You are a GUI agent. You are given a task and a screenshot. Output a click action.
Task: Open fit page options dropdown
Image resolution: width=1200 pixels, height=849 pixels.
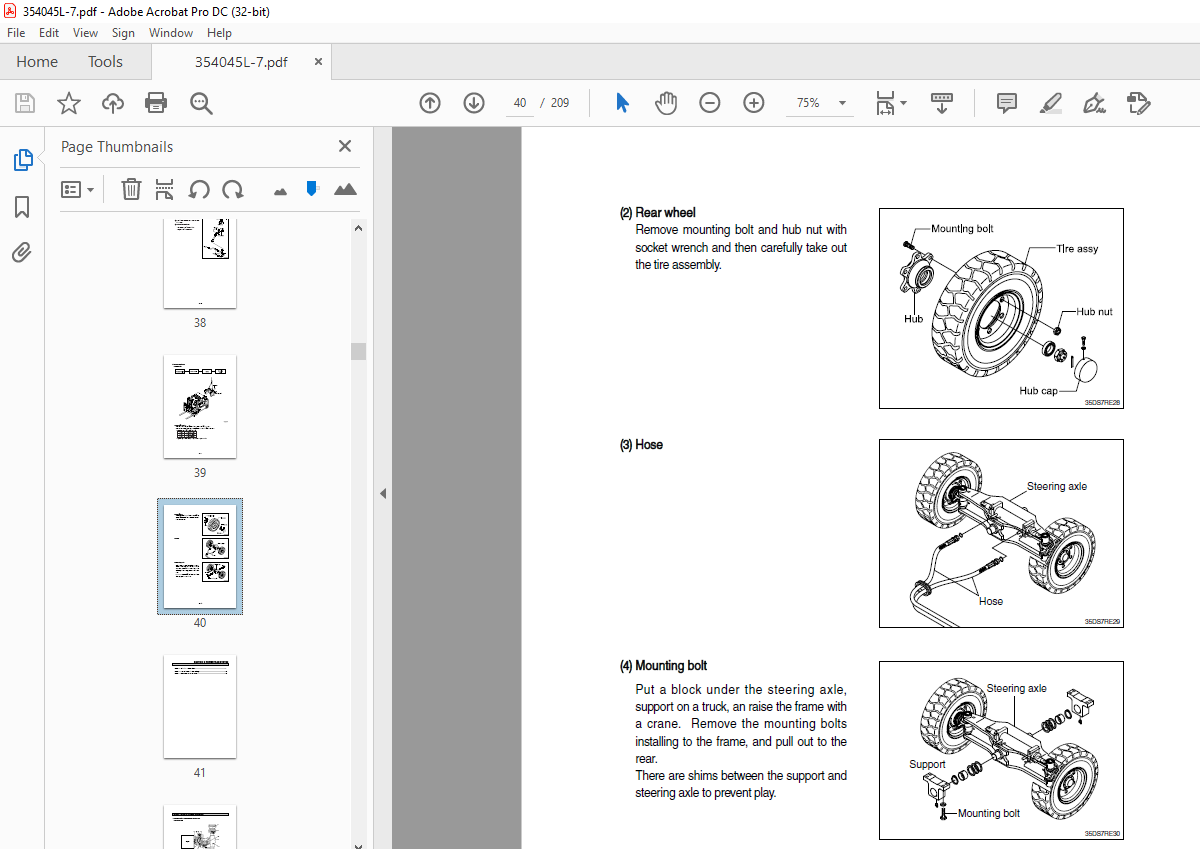click(891, 103)
